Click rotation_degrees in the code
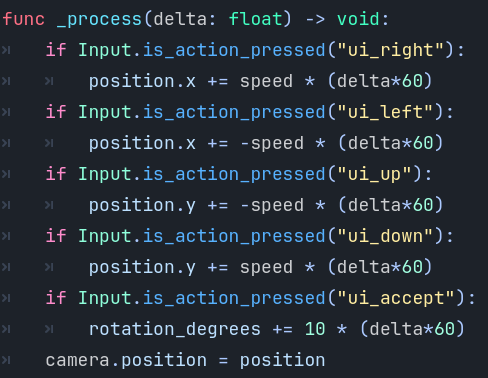Viewport: 488px width, 378px height. pyautogui.click(x=175, y=330)
